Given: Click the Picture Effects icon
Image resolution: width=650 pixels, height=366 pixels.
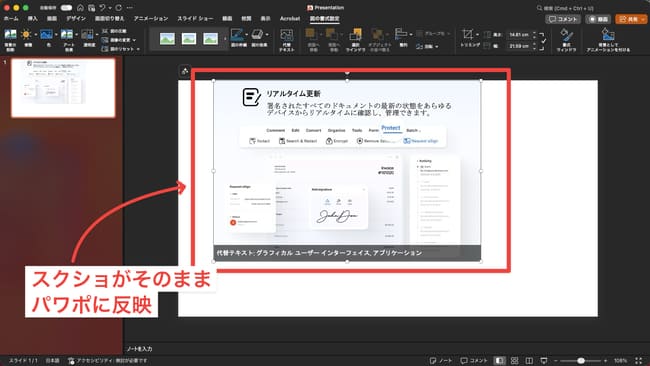Looking at the screenshot, I should click(x=258, y=35).
